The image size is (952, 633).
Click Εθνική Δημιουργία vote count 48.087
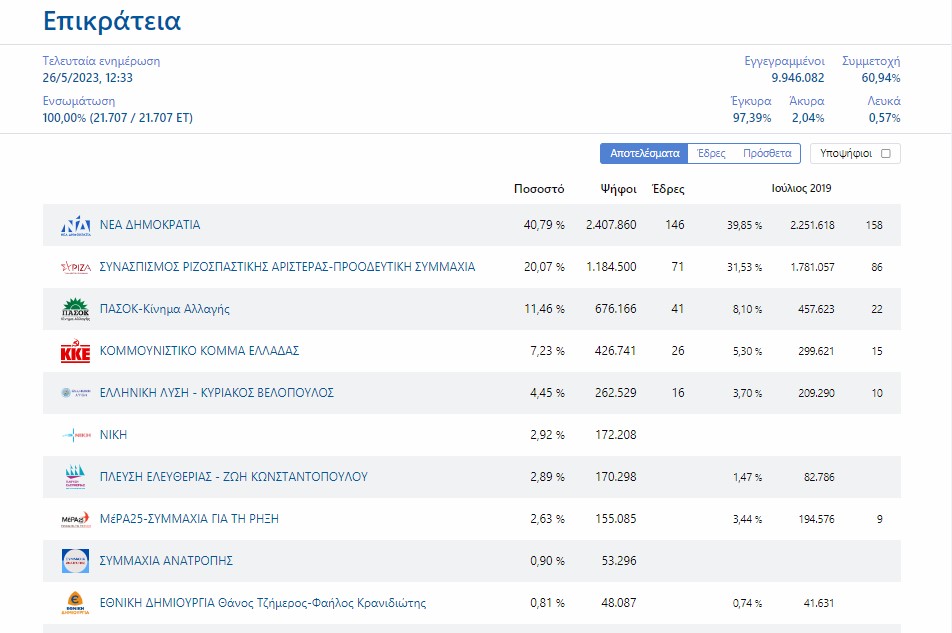point(619,603)
